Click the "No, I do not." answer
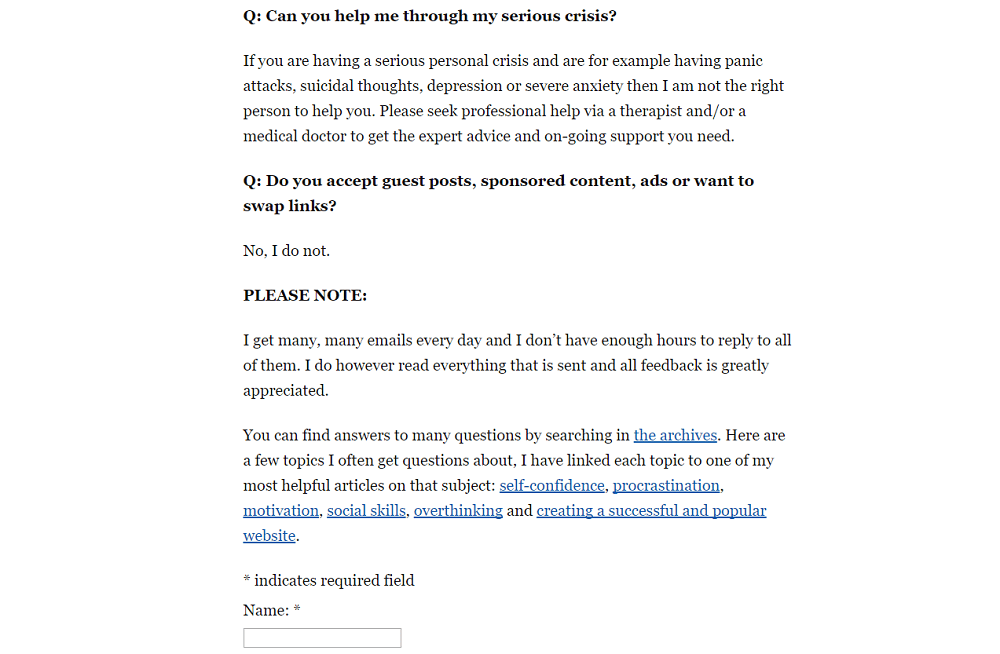Screen dimensions: 1000x654 click(286, 250)
